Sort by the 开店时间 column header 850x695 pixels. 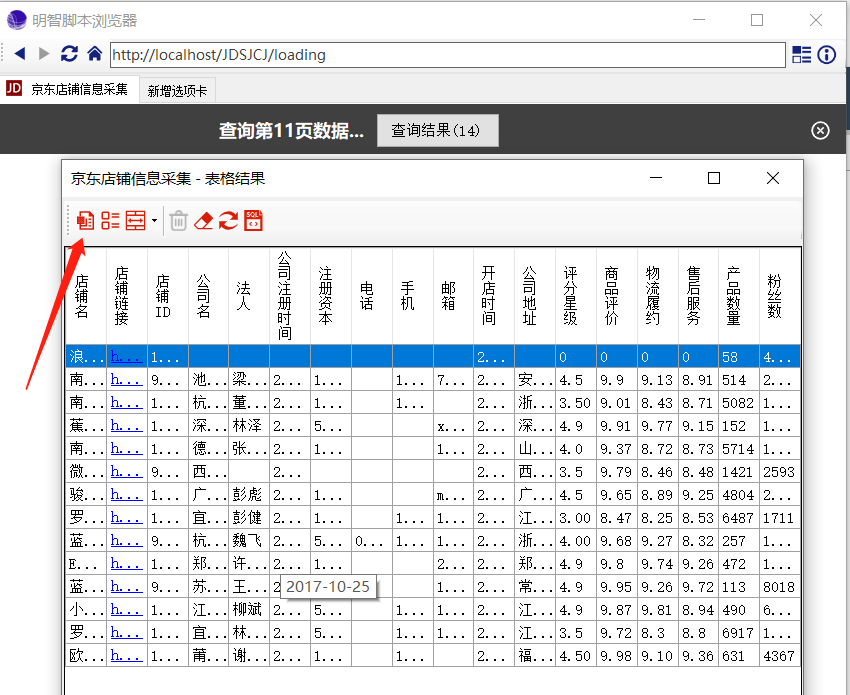494,295
